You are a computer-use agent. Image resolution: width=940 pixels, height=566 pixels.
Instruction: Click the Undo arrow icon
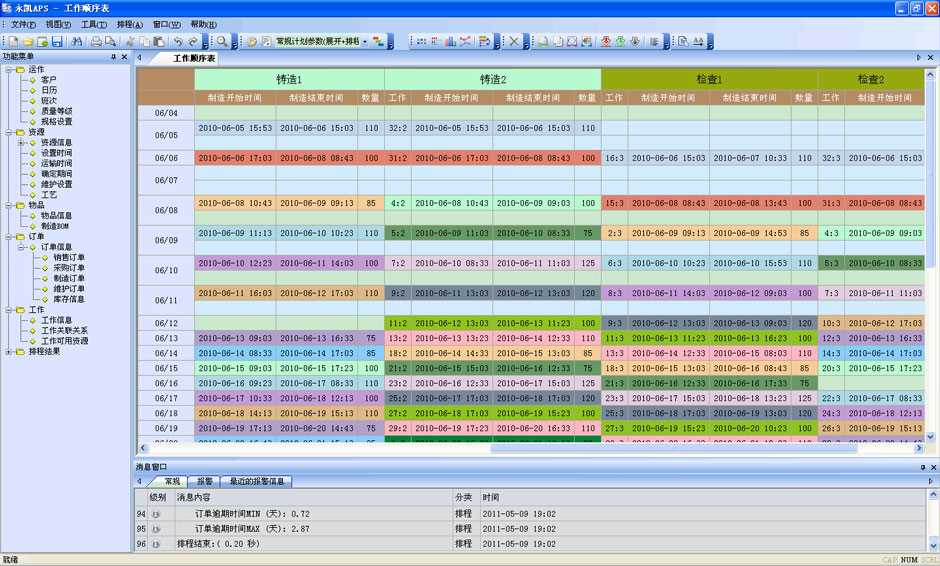coord(177,42)
